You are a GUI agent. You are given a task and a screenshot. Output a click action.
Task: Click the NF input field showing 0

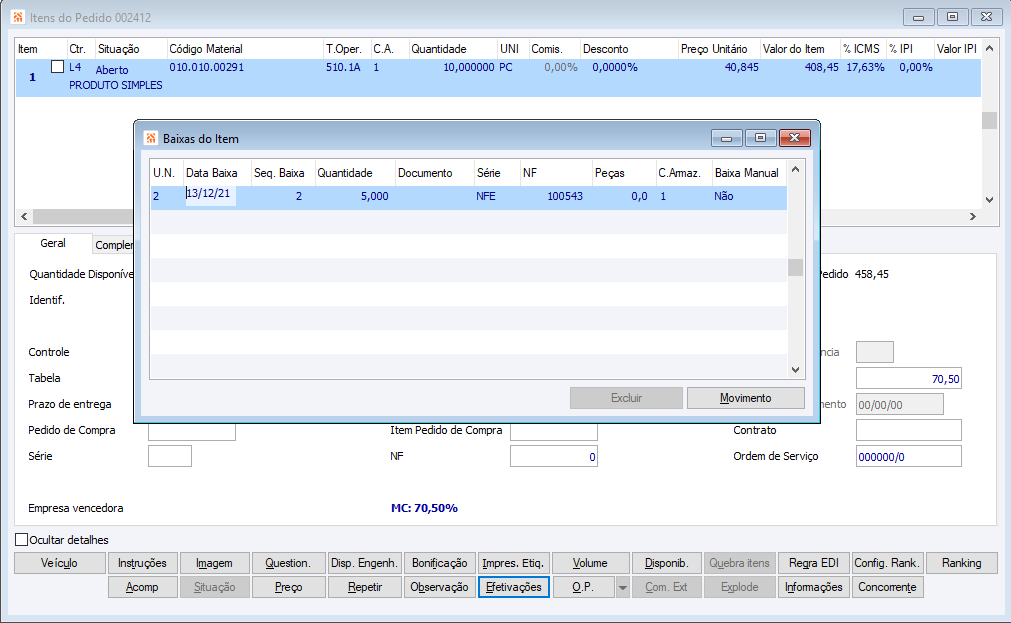[554, 456]
